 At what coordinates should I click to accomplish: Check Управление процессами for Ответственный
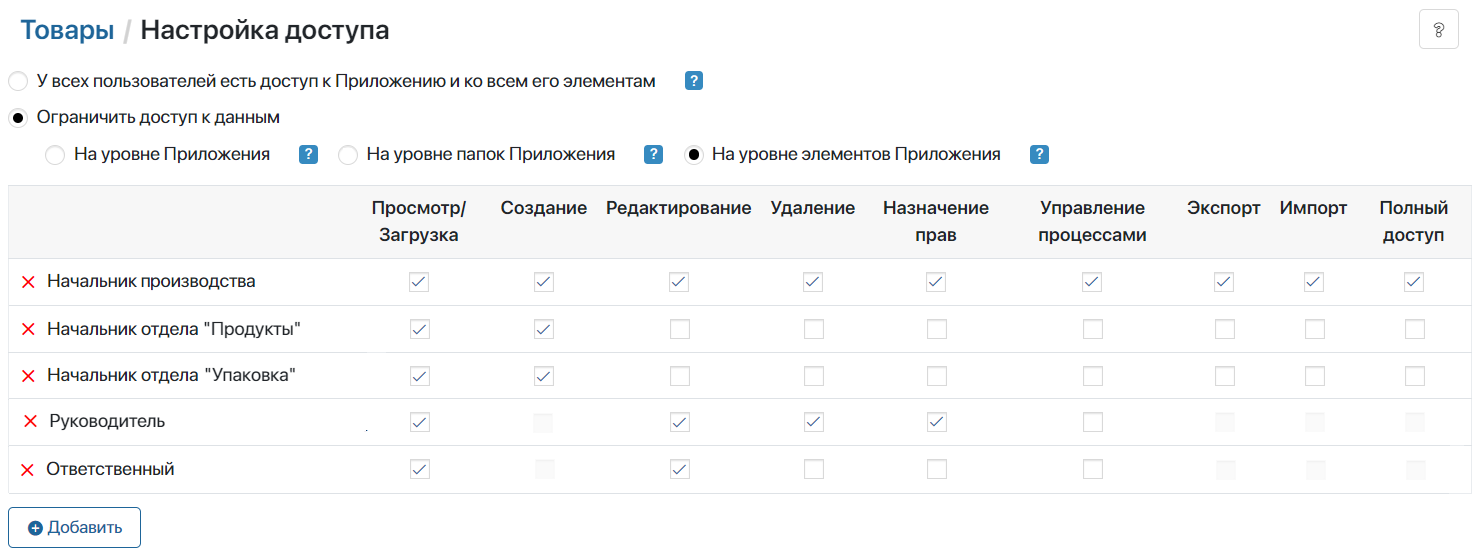pyautogui.click(x=1093, y=469)
